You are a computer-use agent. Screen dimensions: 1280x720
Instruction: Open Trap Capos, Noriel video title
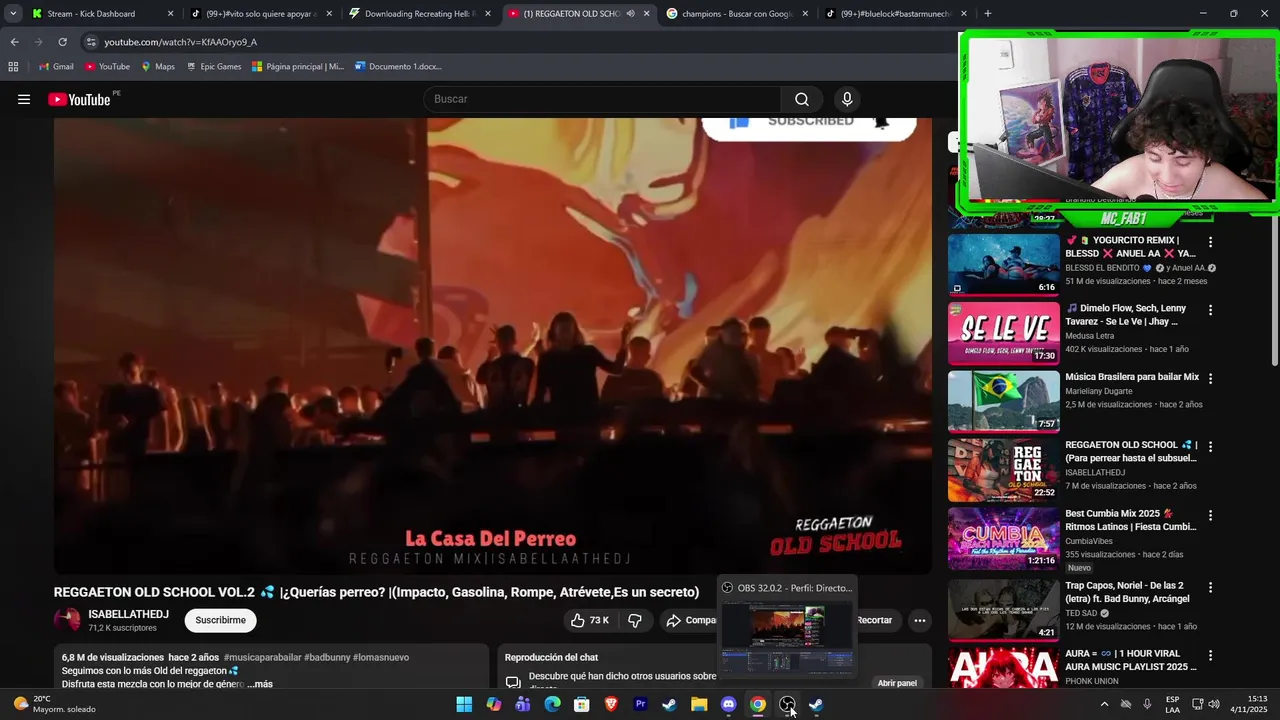[x=1128, y=592]
